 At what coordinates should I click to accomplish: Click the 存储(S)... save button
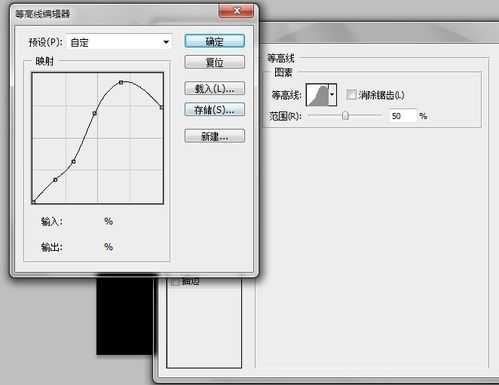214,110
